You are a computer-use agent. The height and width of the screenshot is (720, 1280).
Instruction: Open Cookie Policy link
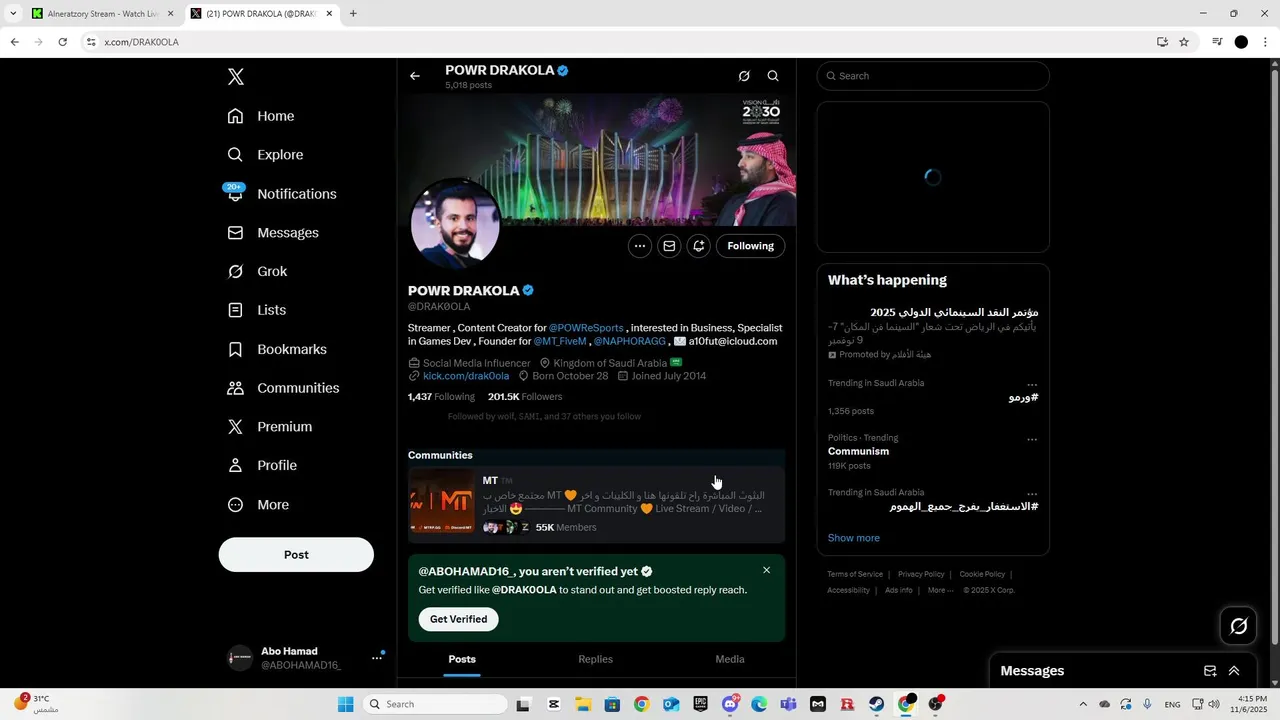[982, 574]
